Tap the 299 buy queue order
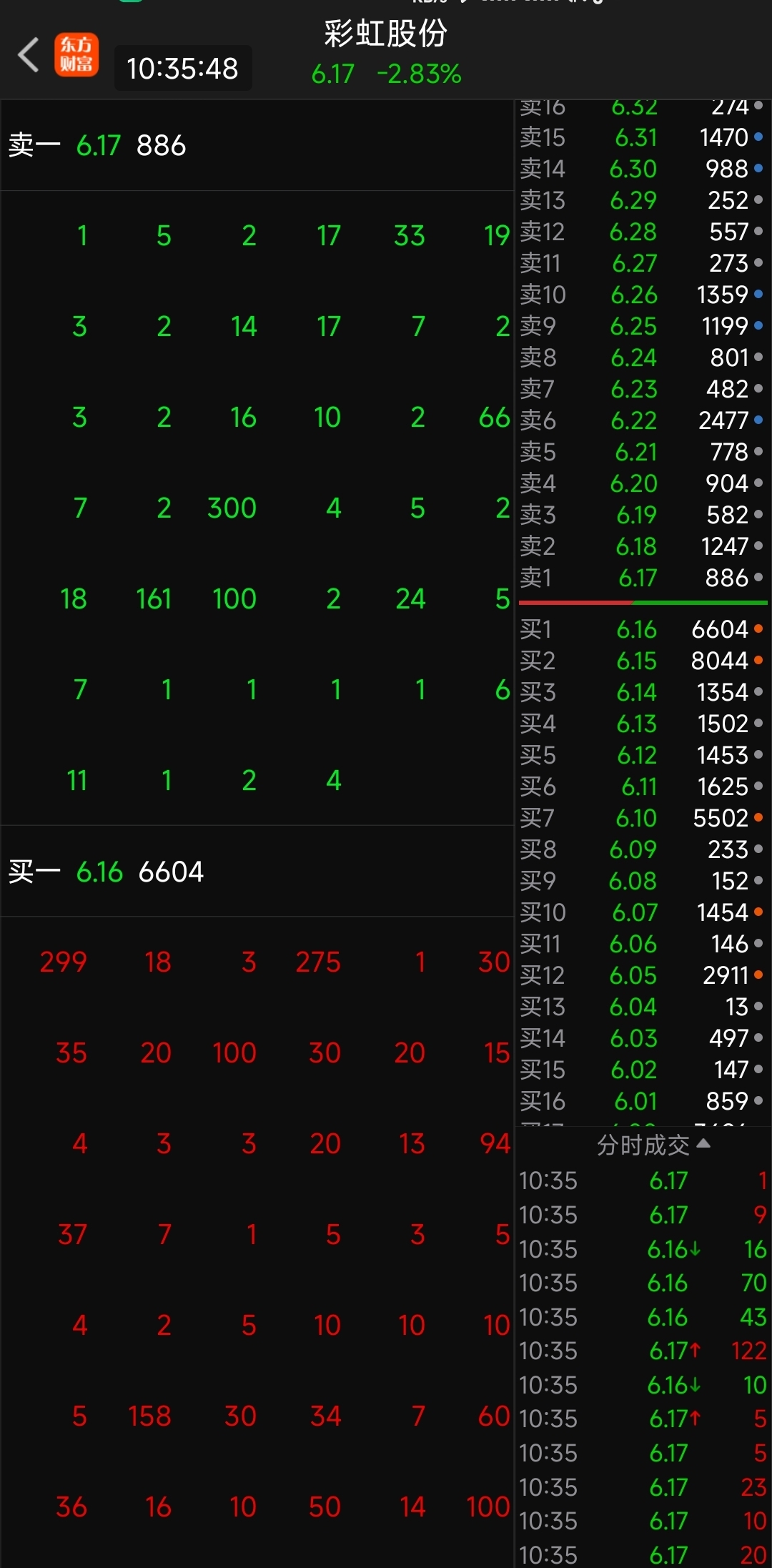 point(63,962)
